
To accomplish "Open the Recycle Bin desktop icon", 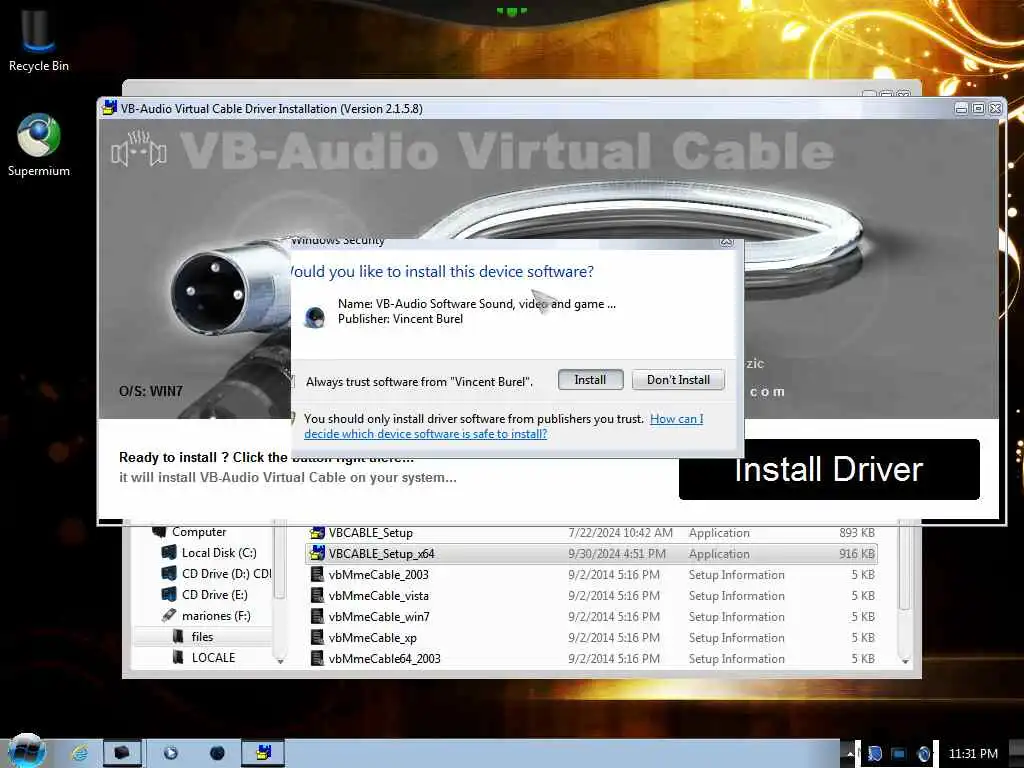I will coord(38,39).
